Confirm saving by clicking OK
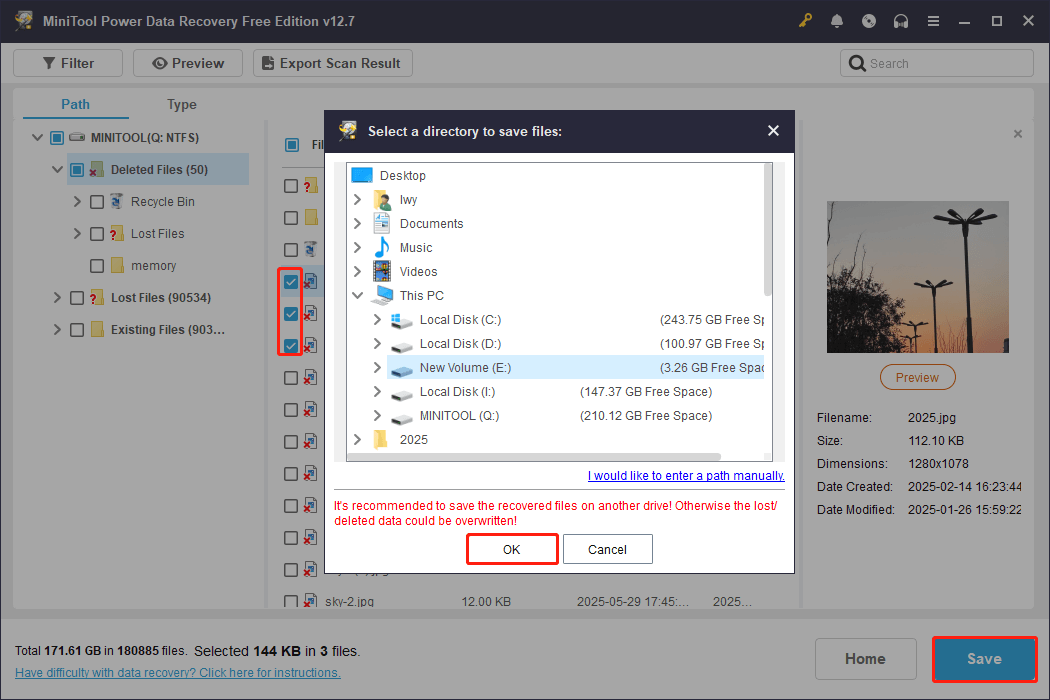 (512, 548)
